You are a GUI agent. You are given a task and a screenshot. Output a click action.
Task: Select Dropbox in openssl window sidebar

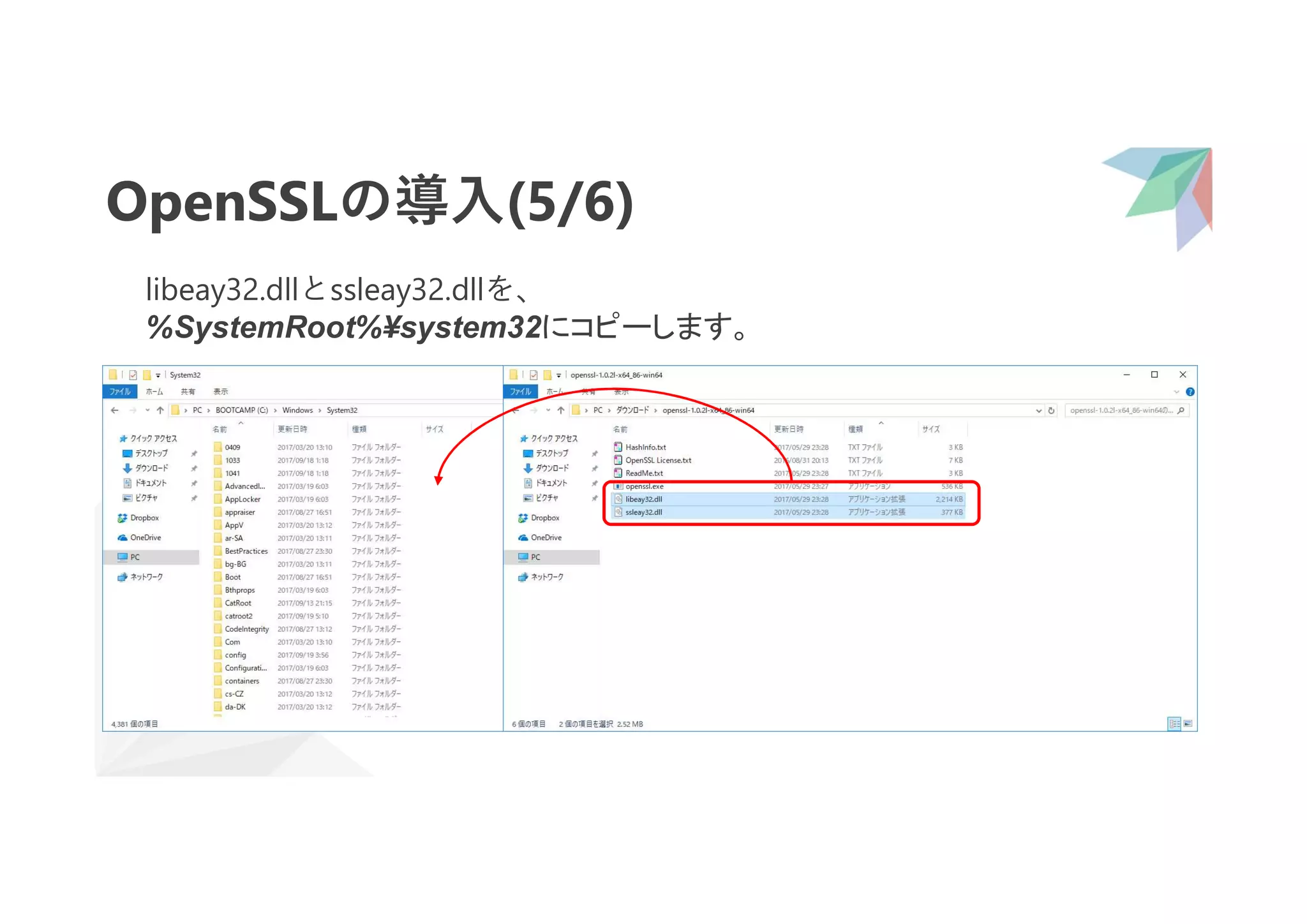tap(539, 518)
